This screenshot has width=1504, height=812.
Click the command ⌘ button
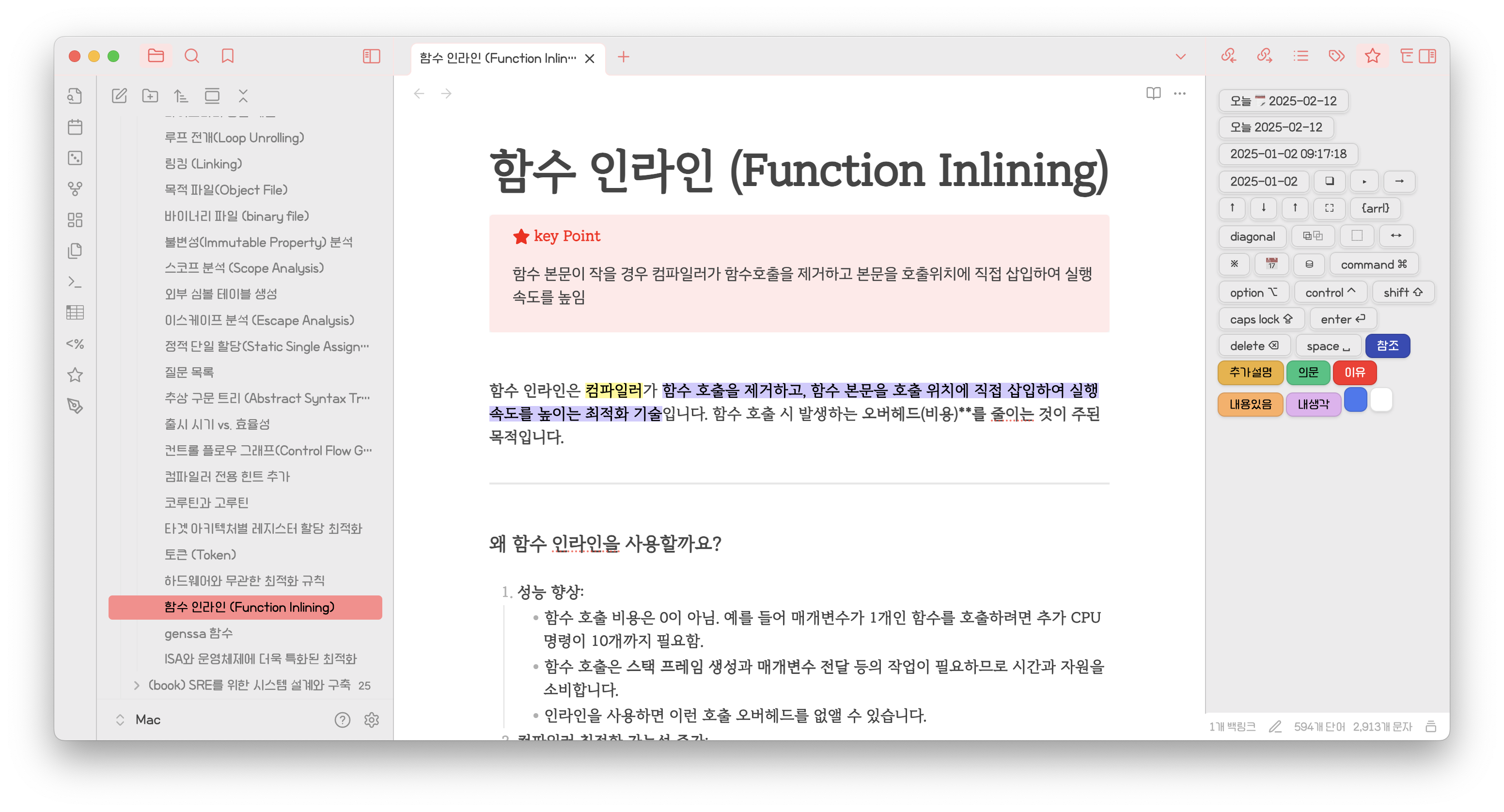coord(1374,265)
